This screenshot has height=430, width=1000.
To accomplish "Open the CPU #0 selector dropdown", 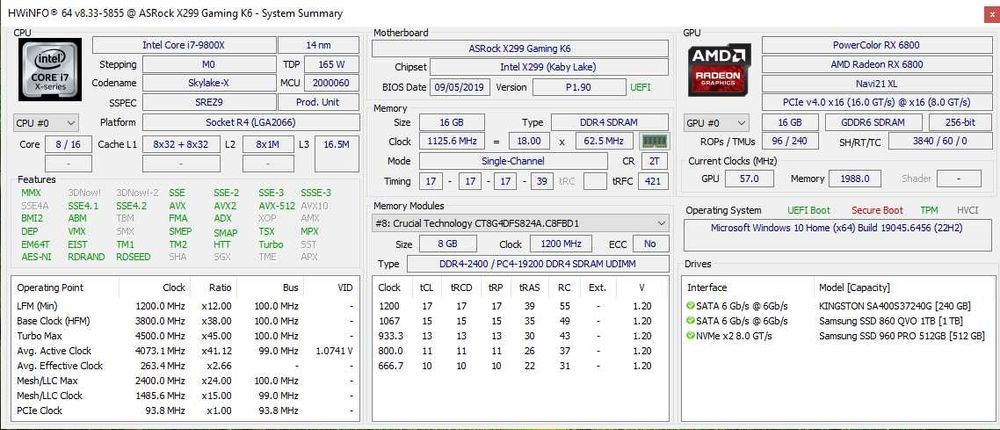I will (x=46, y=122).
